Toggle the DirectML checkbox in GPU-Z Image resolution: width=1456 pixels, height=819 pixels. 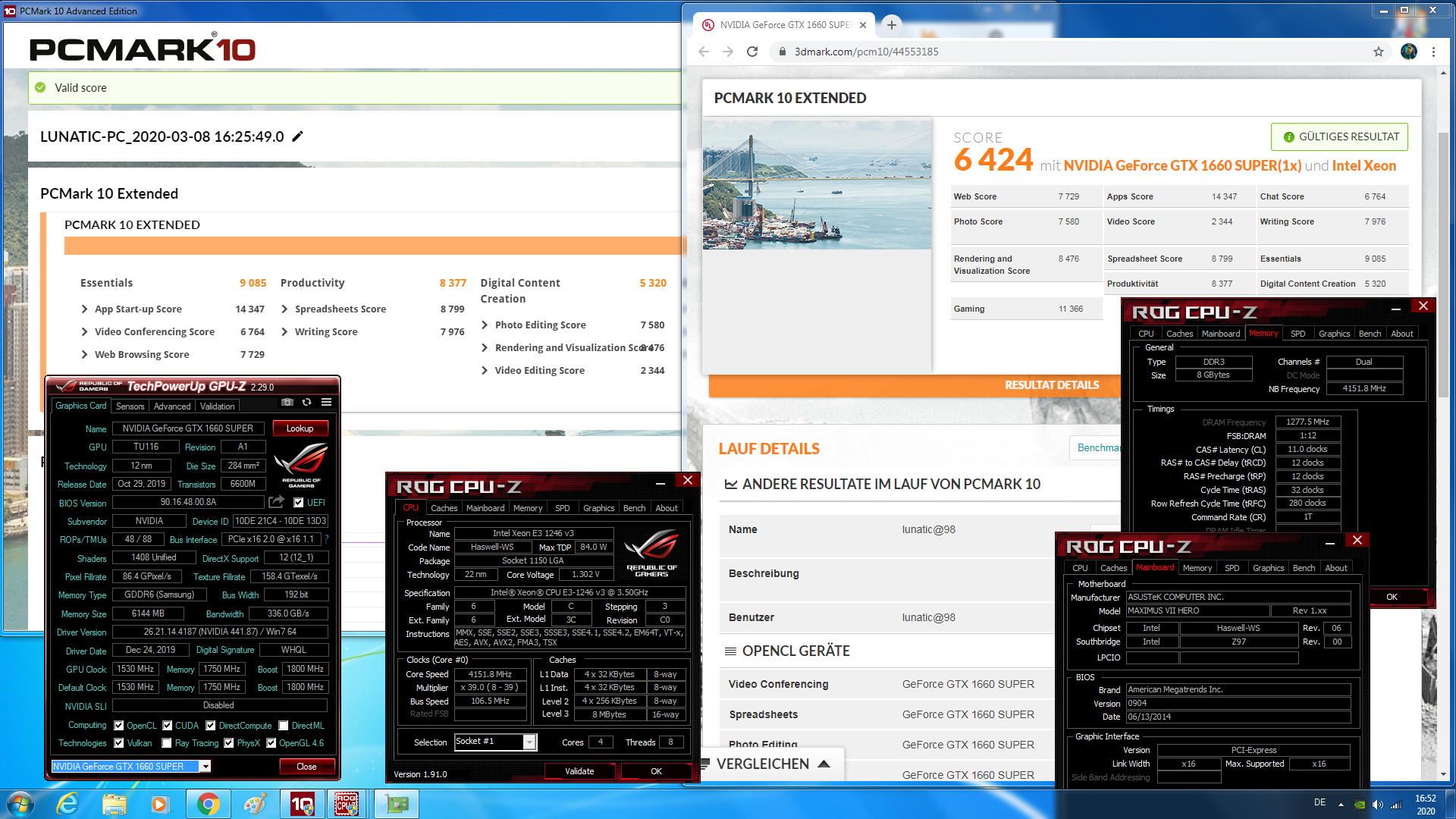pyautogui.click(x=283, y=726)
